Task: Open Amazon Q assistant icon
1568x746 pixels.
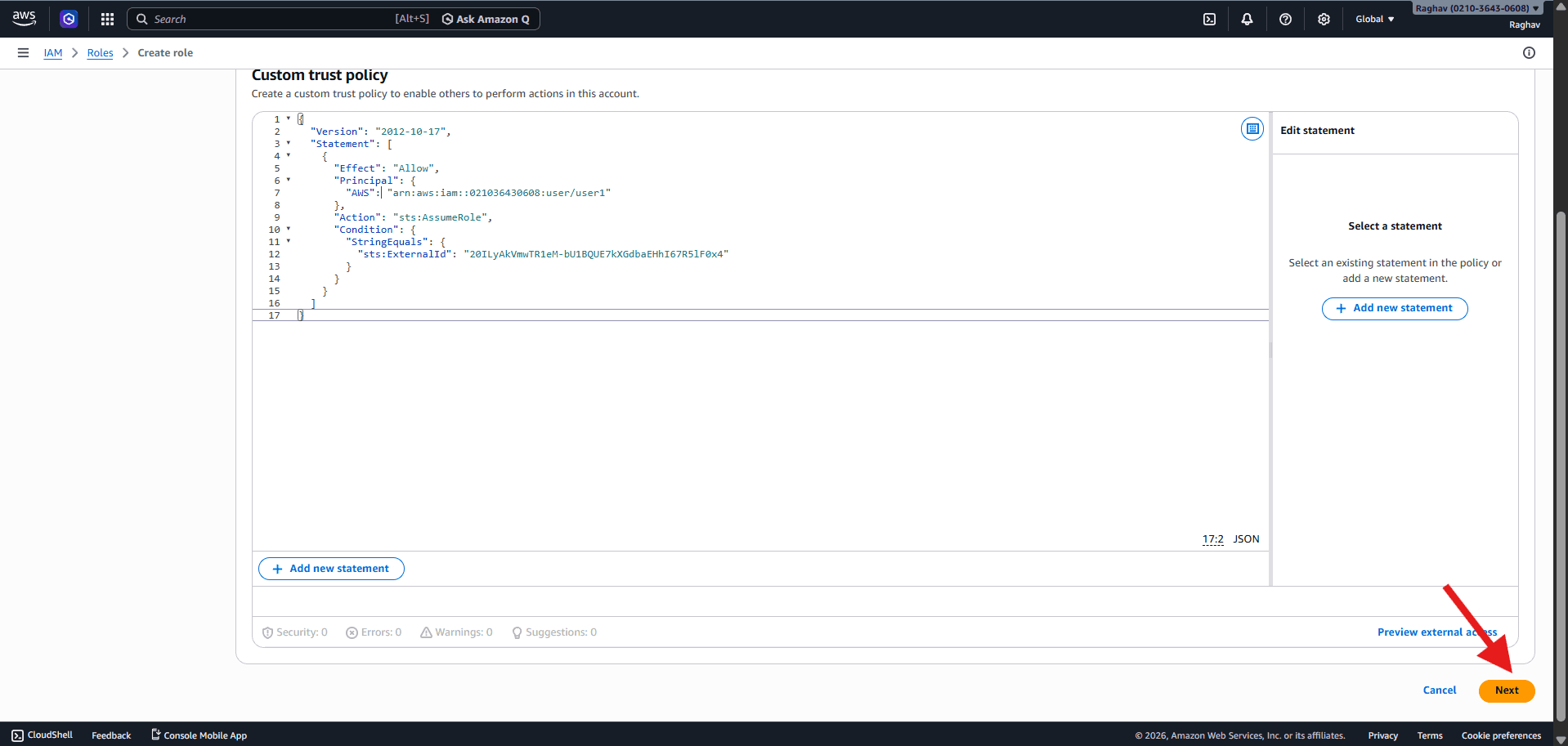Action: 69,18
